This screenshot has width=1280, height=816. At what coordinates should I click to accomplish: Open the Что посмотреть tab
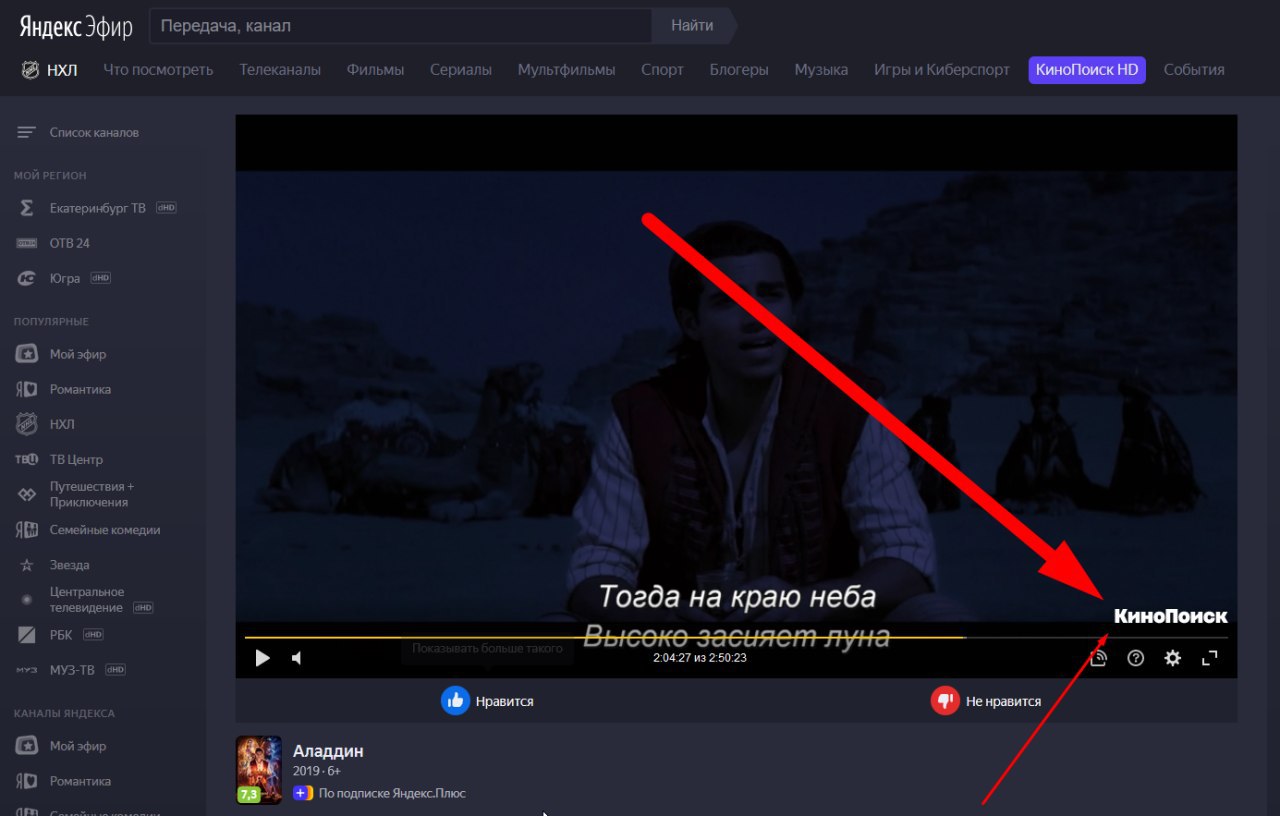coord(158,70)
